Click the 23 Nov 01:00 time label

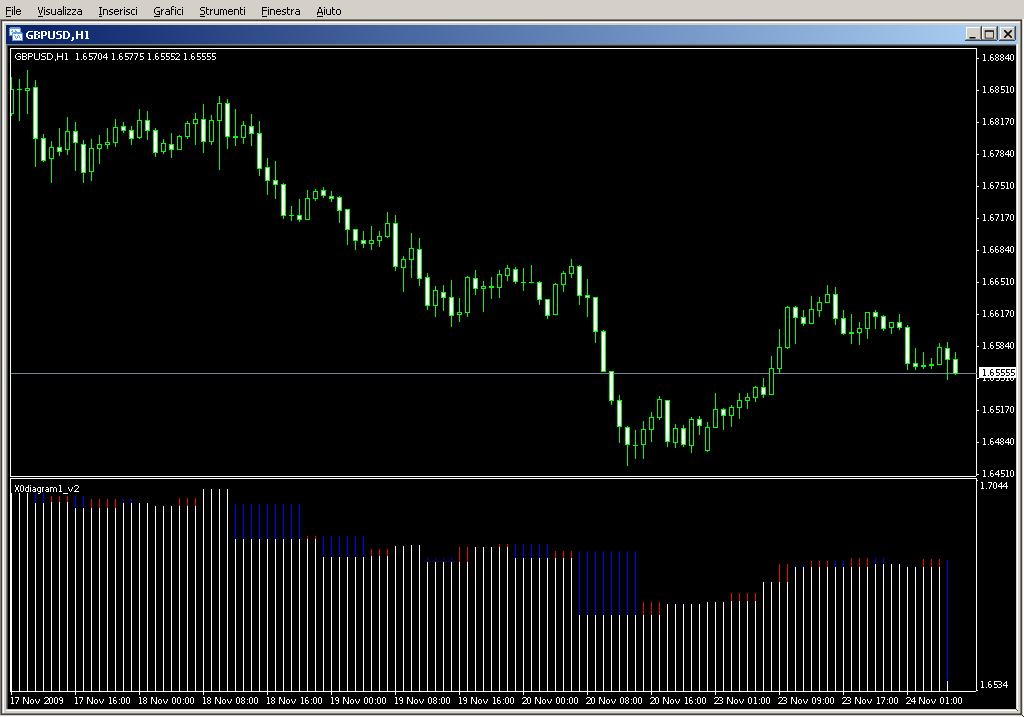742,701
